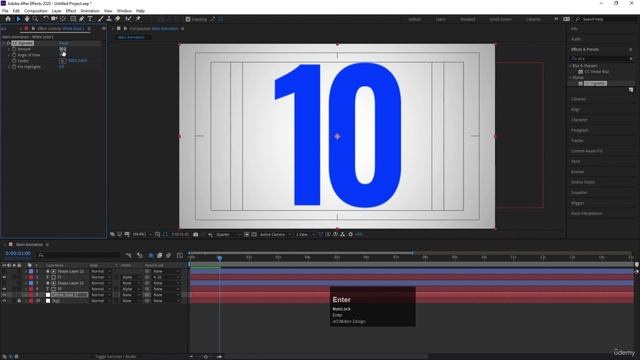640x360 pixels.
Task: Click the timeline layer search field
Action: pyautogui.click(x=78, y=255)
